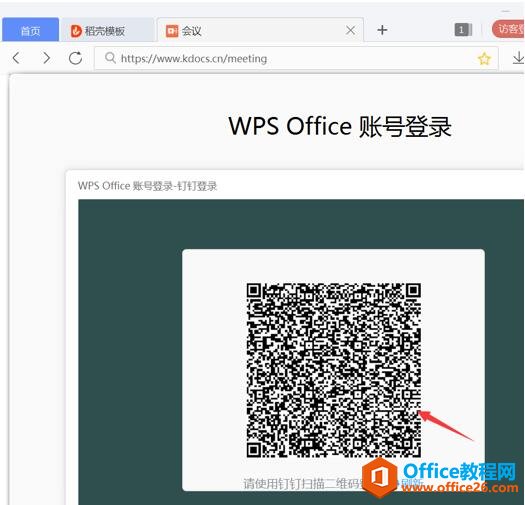This screenshot has height=505, width=525.
Task: Open the 稻壳模板 tab
Action: [107, 30]
